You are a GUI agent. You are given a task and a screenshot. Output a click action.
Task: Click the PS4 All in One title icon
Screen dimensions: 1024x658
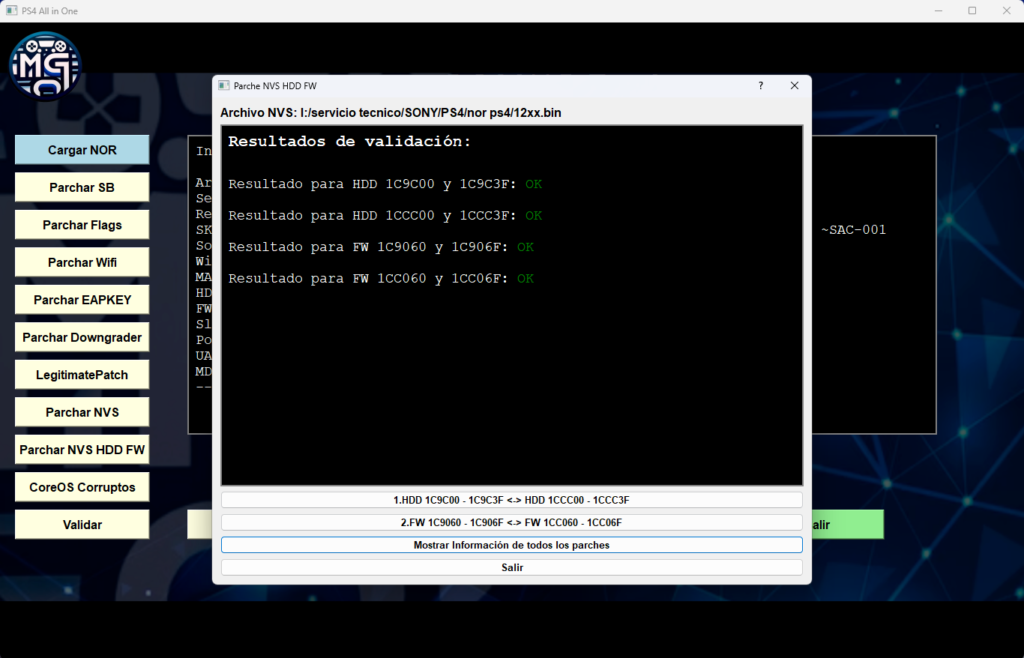point(12,11)
